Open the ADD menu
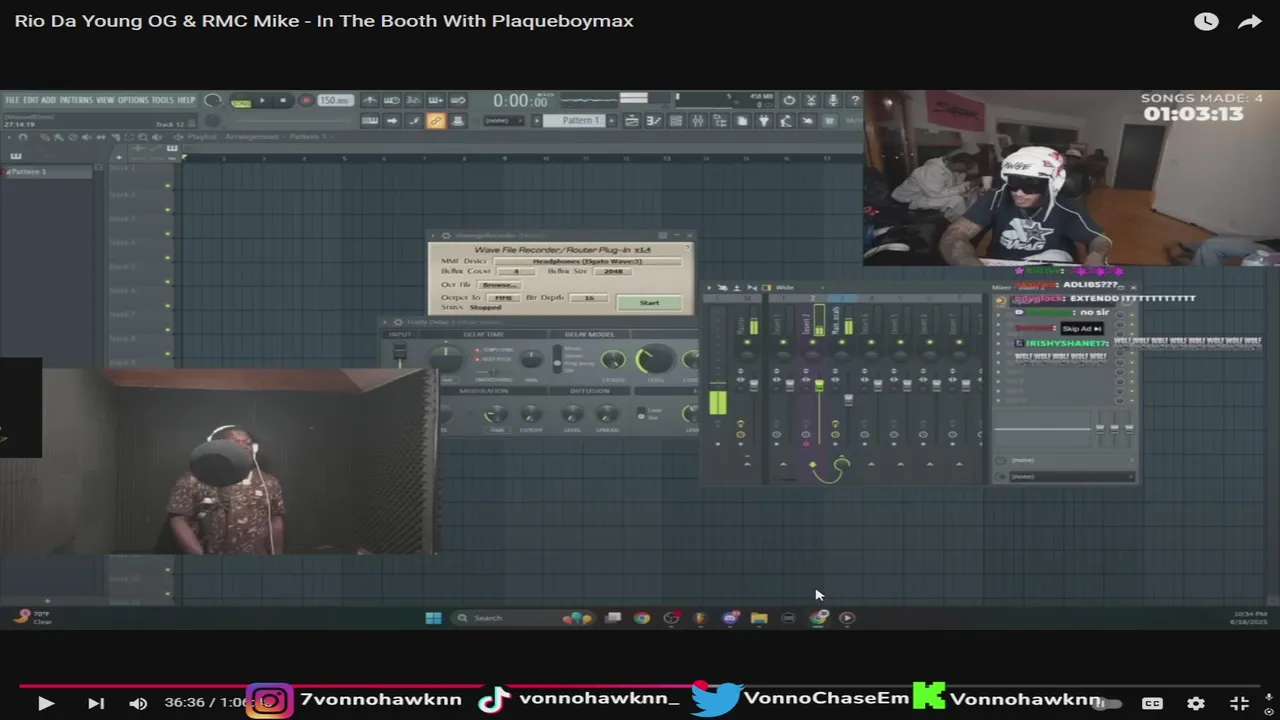Image resolution: width=1280 pixels, height=720 pixels. click(x=48, y=100)
